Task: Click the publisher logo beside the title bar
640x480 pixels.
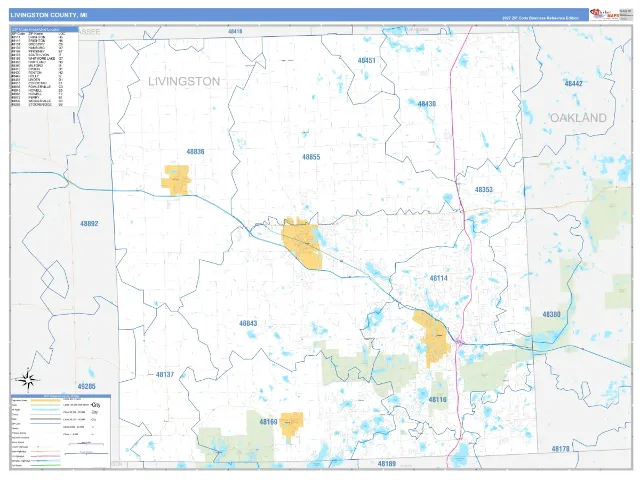Action: [605, 14]
